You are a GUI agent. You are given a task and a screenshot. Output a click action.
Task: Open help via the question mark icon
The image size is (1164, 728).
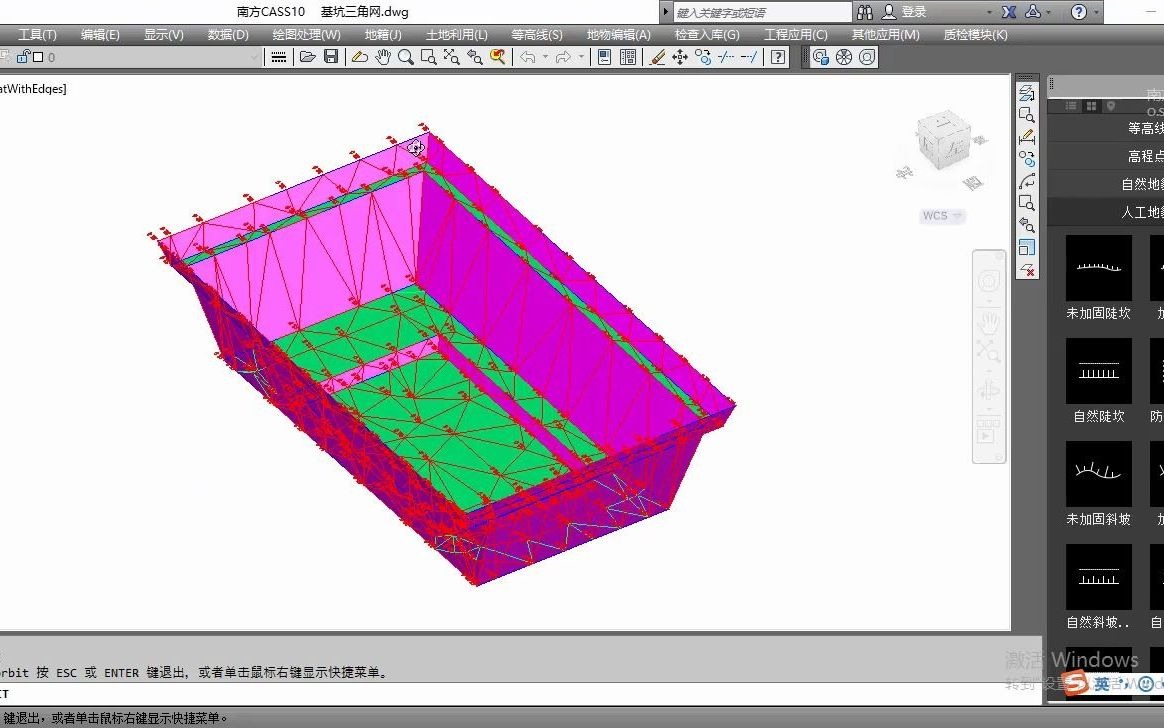point(778,57)
